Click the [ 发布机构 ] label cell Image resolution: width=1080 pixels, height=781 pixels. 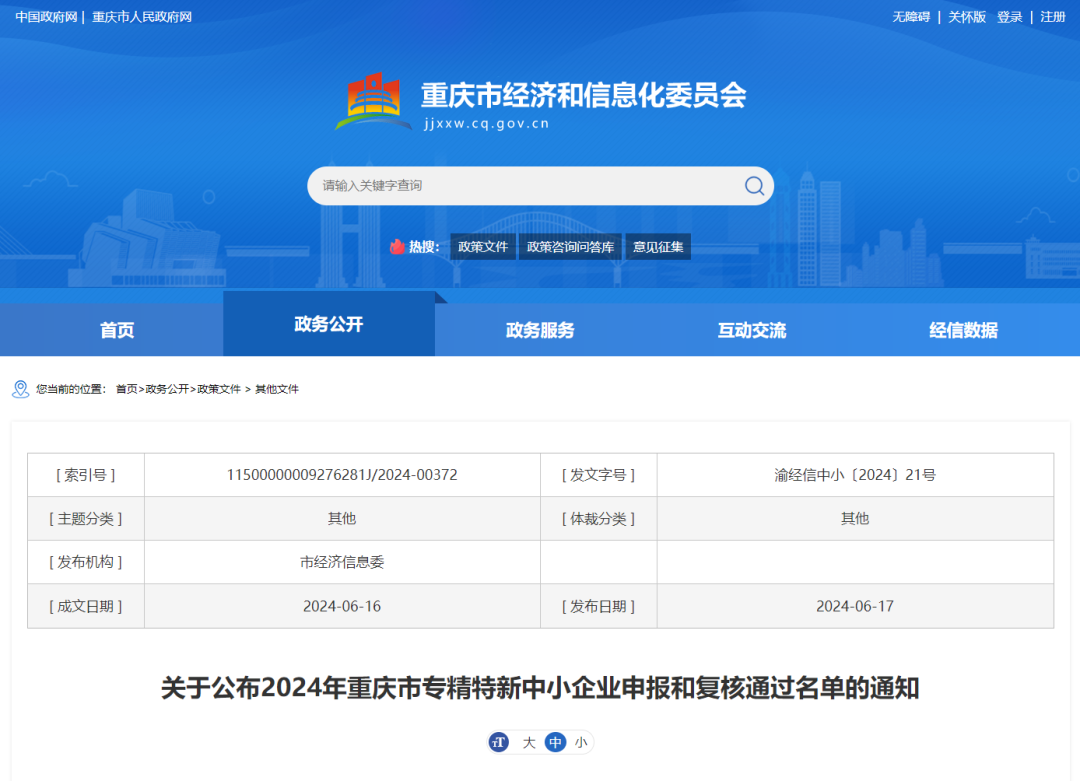click(86, 562)
